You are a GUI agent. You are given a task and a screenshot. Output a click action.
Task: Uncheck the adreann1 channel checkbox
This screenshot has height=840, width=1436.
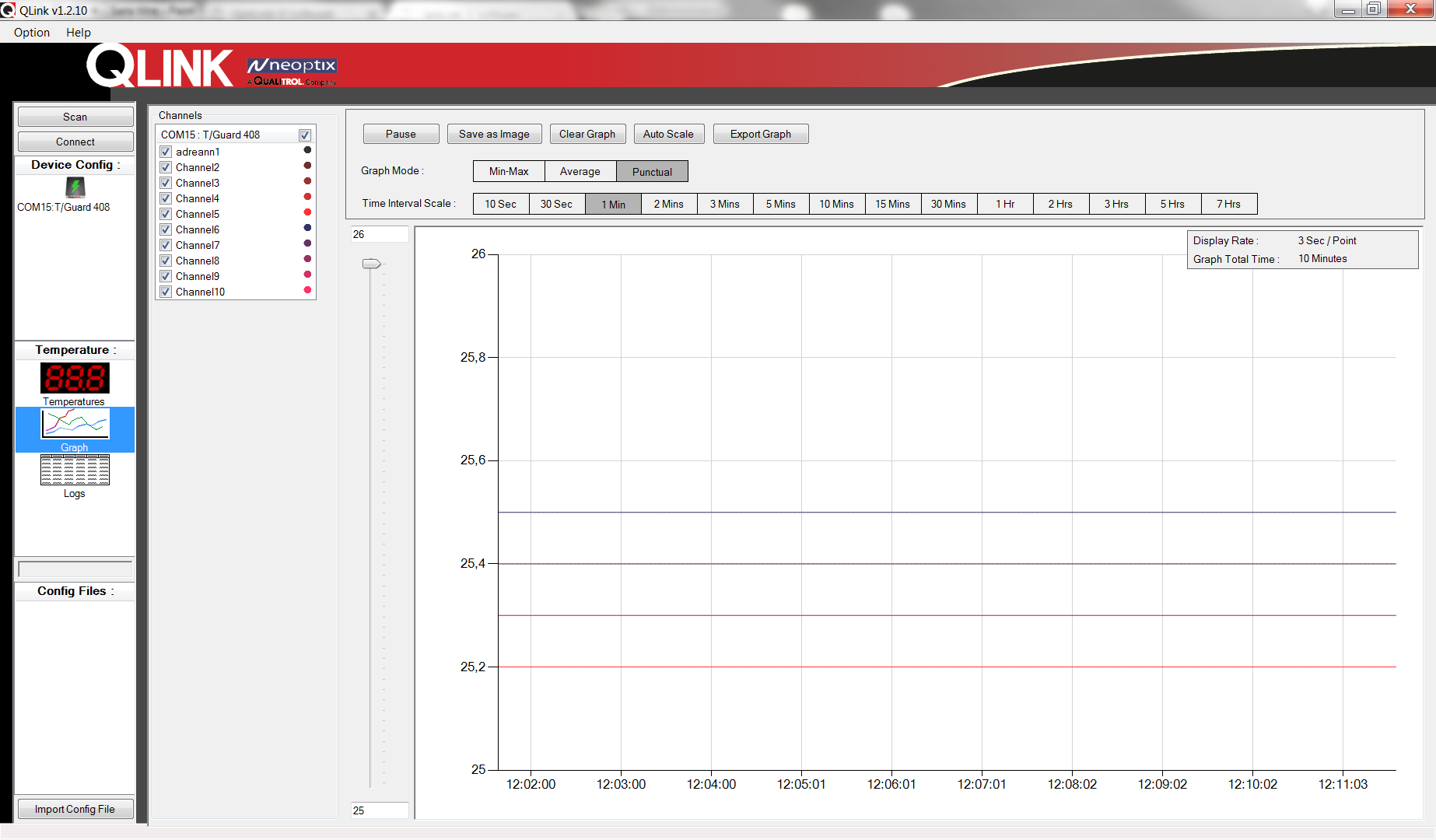pos(166,152)
